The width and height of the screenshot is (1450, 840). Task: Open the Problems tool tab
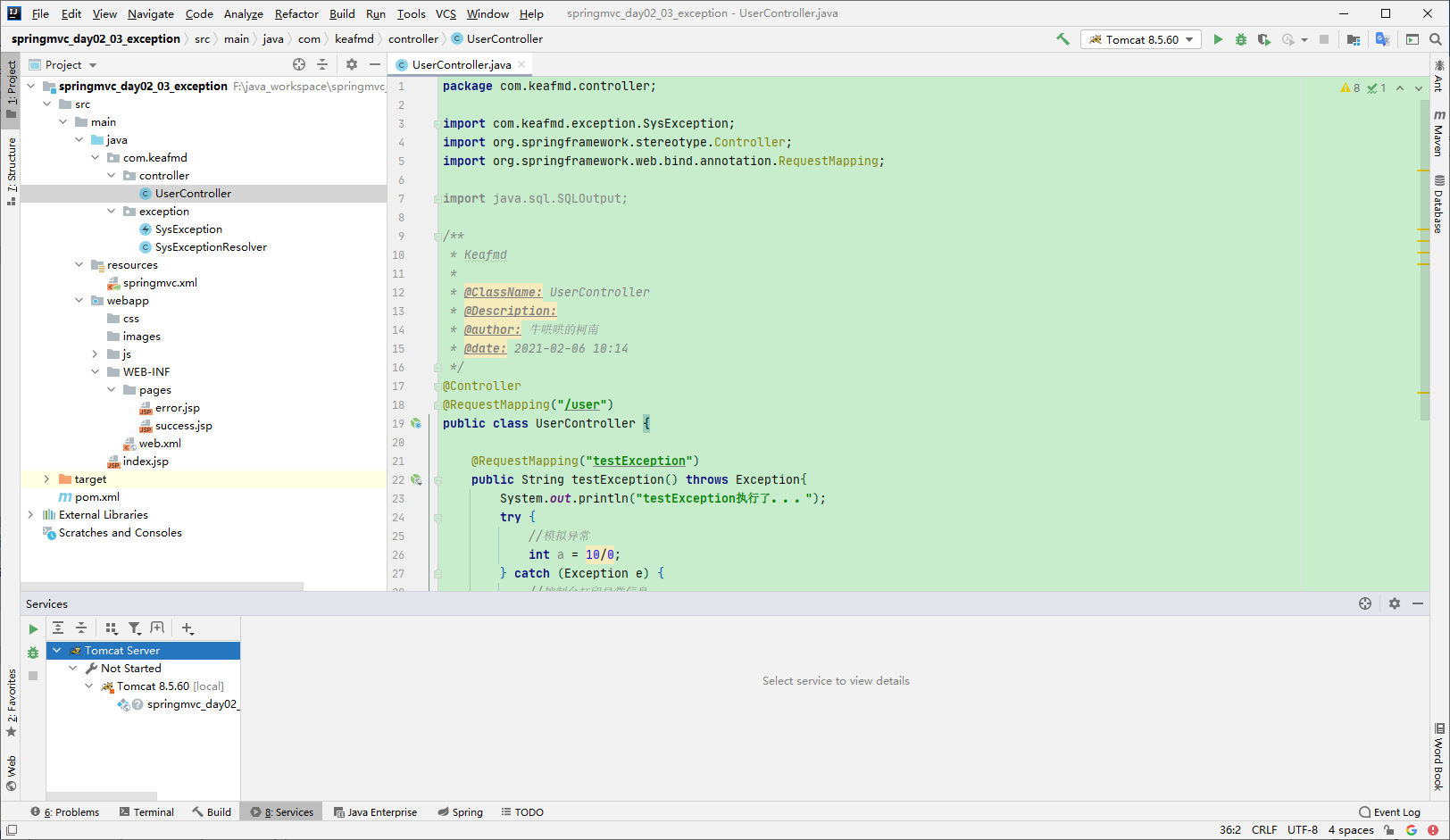point(64,812)
